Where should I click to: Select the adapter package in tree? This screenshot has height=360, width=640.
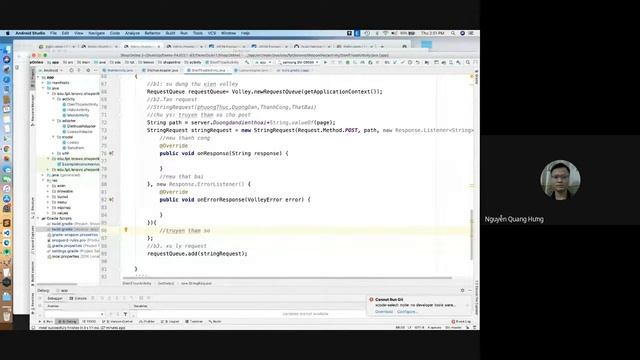(x=69, y=121)
